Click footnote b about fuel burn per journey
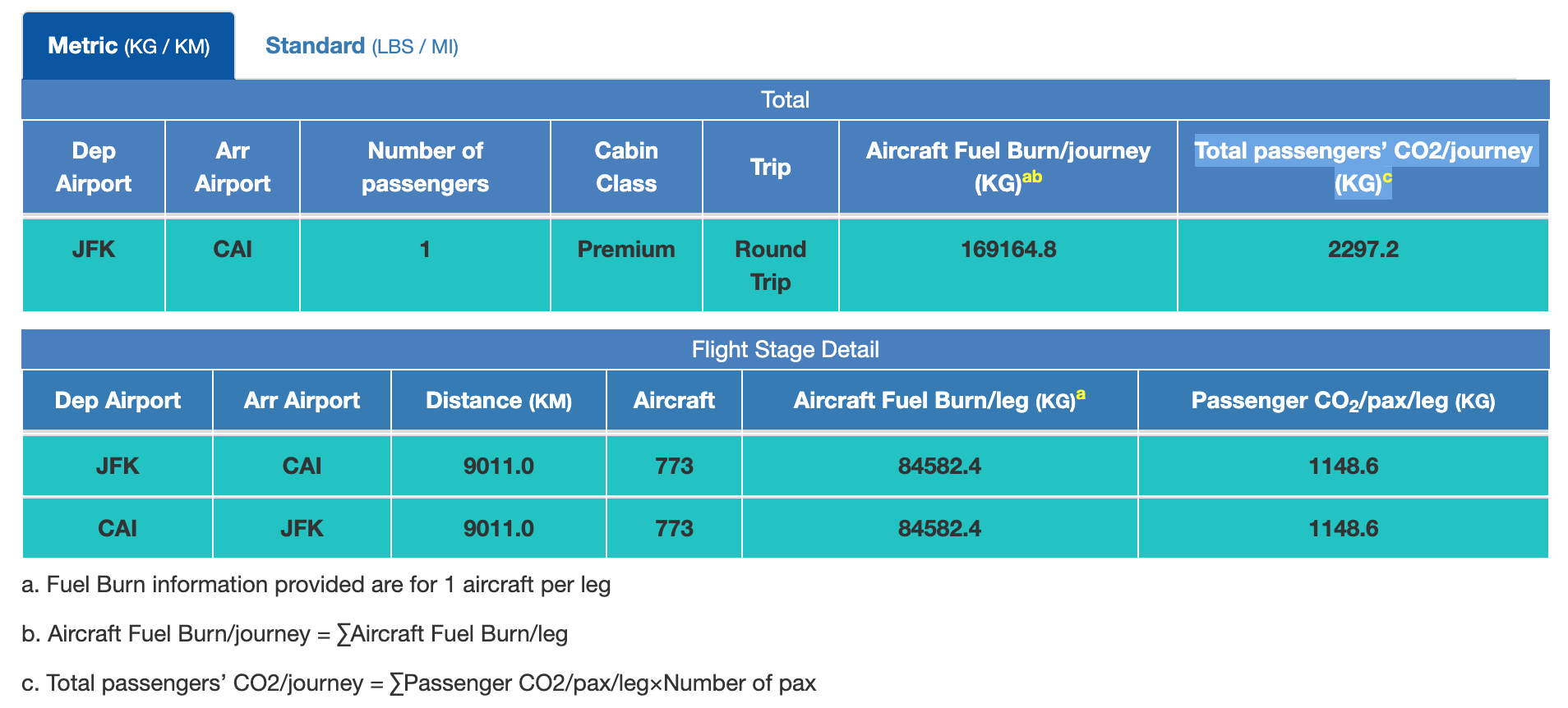 coord(295,634)
